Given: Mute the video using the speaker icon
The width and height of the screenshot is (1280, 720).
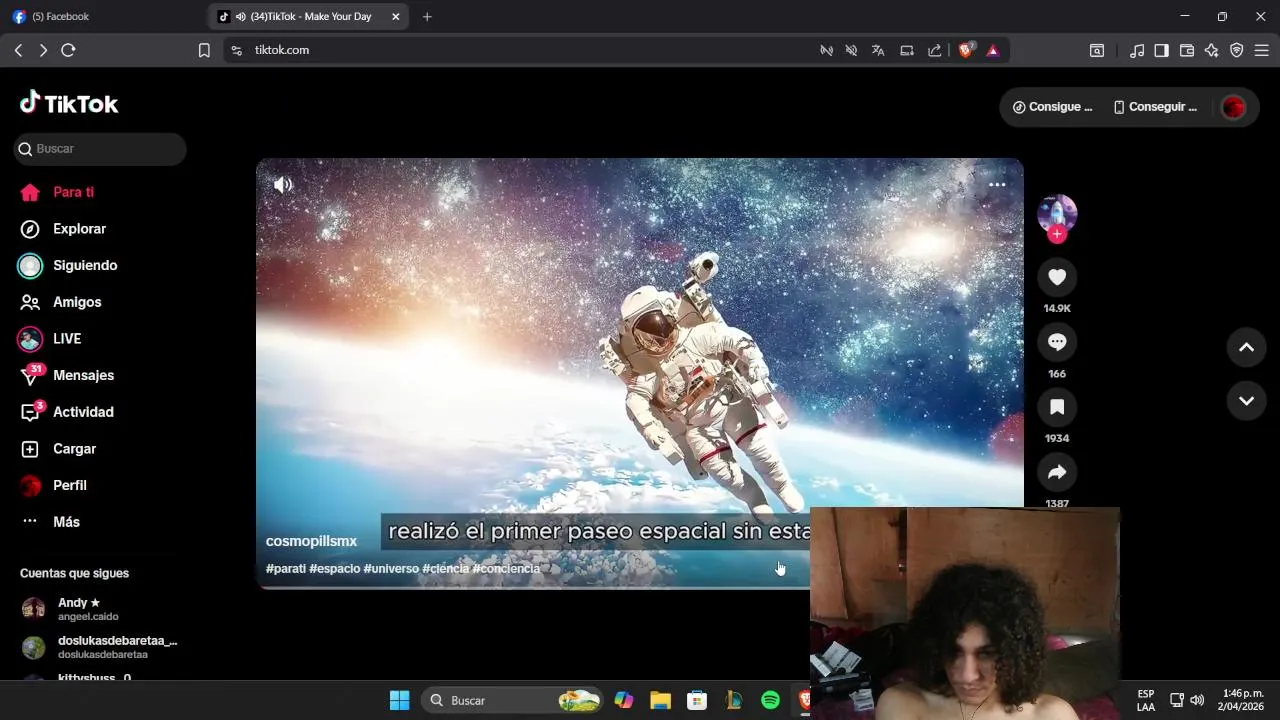Looking at the screenshot, I should click(284, 185).
